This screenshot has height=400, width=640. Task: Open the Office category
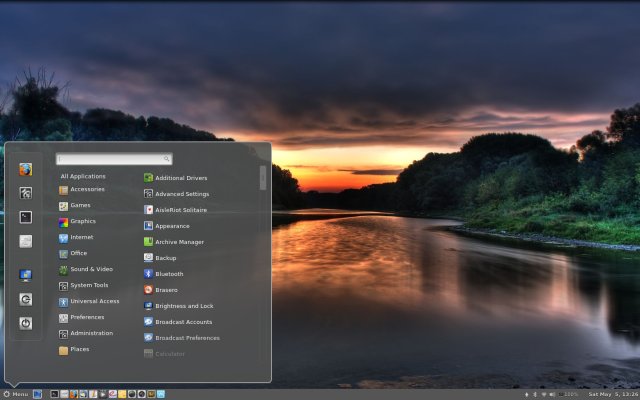(73, 253)
